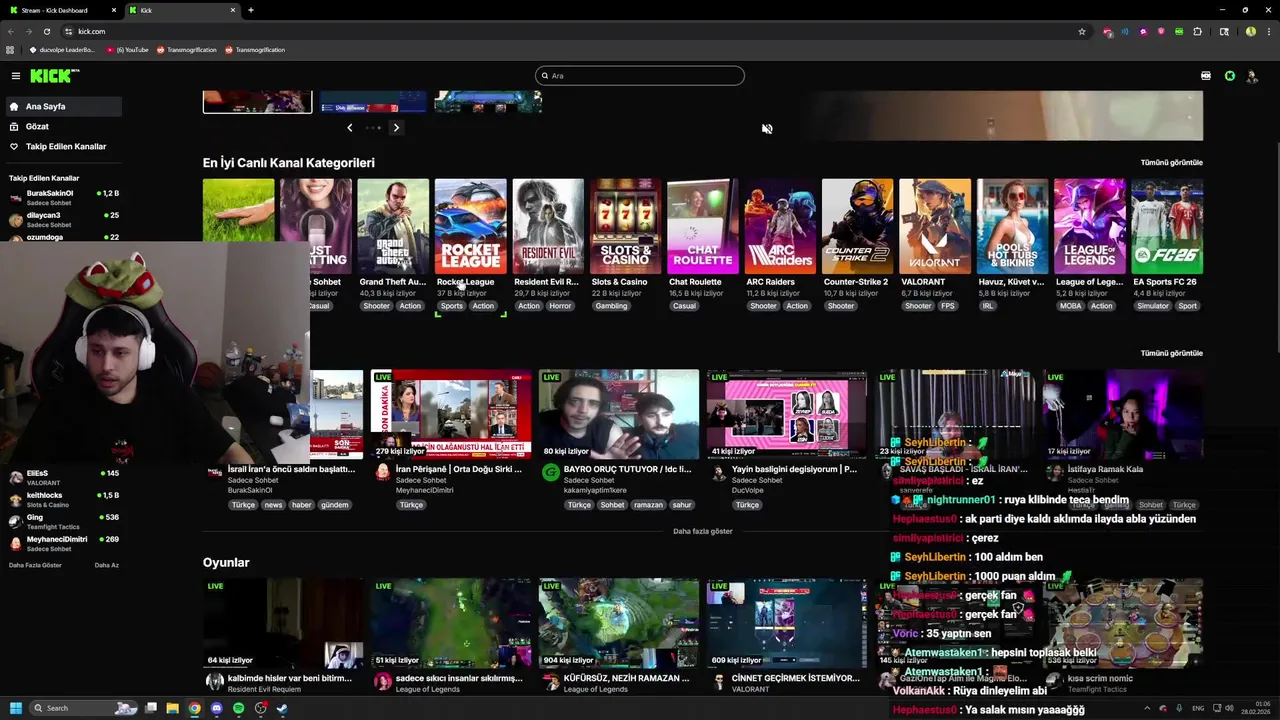Click FPS tag under VALORANT
Screen dimensions: 1280x720
click(x=948, y=306)
